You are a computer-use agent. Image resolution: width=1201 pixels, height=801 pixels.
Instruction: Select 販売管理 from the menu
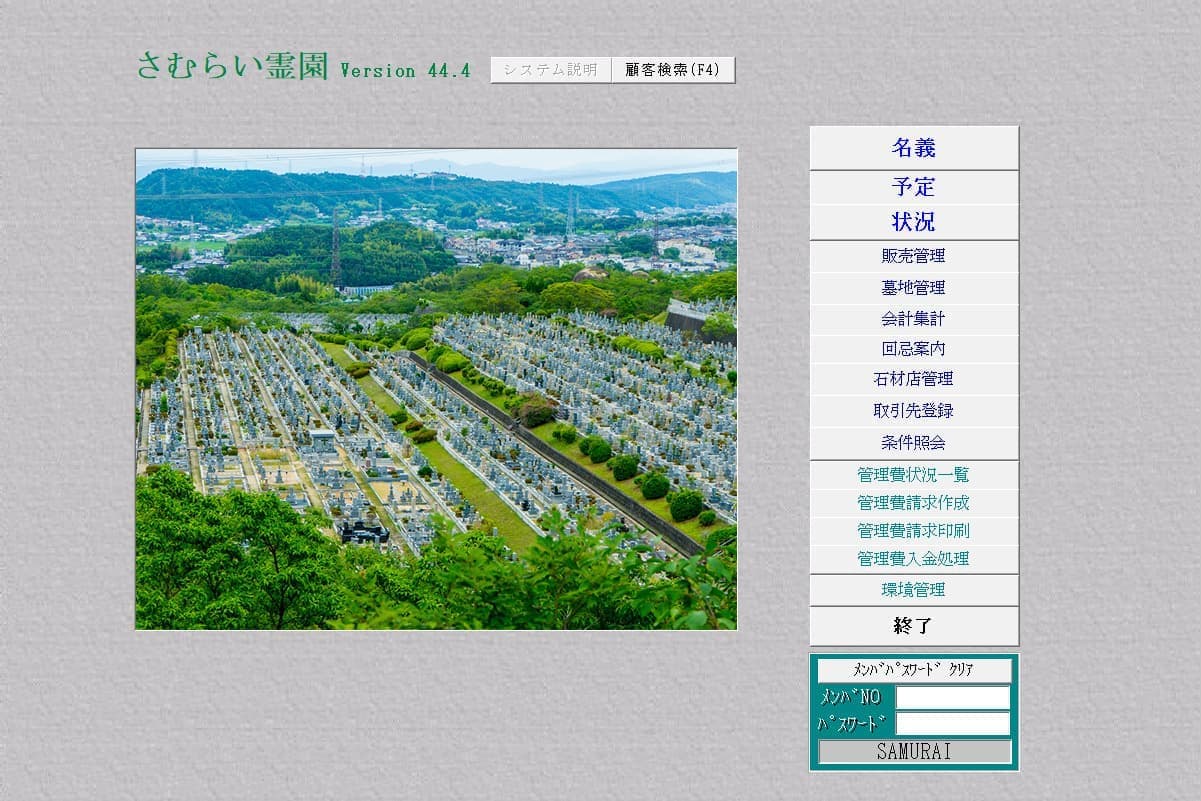coord(914,256)
